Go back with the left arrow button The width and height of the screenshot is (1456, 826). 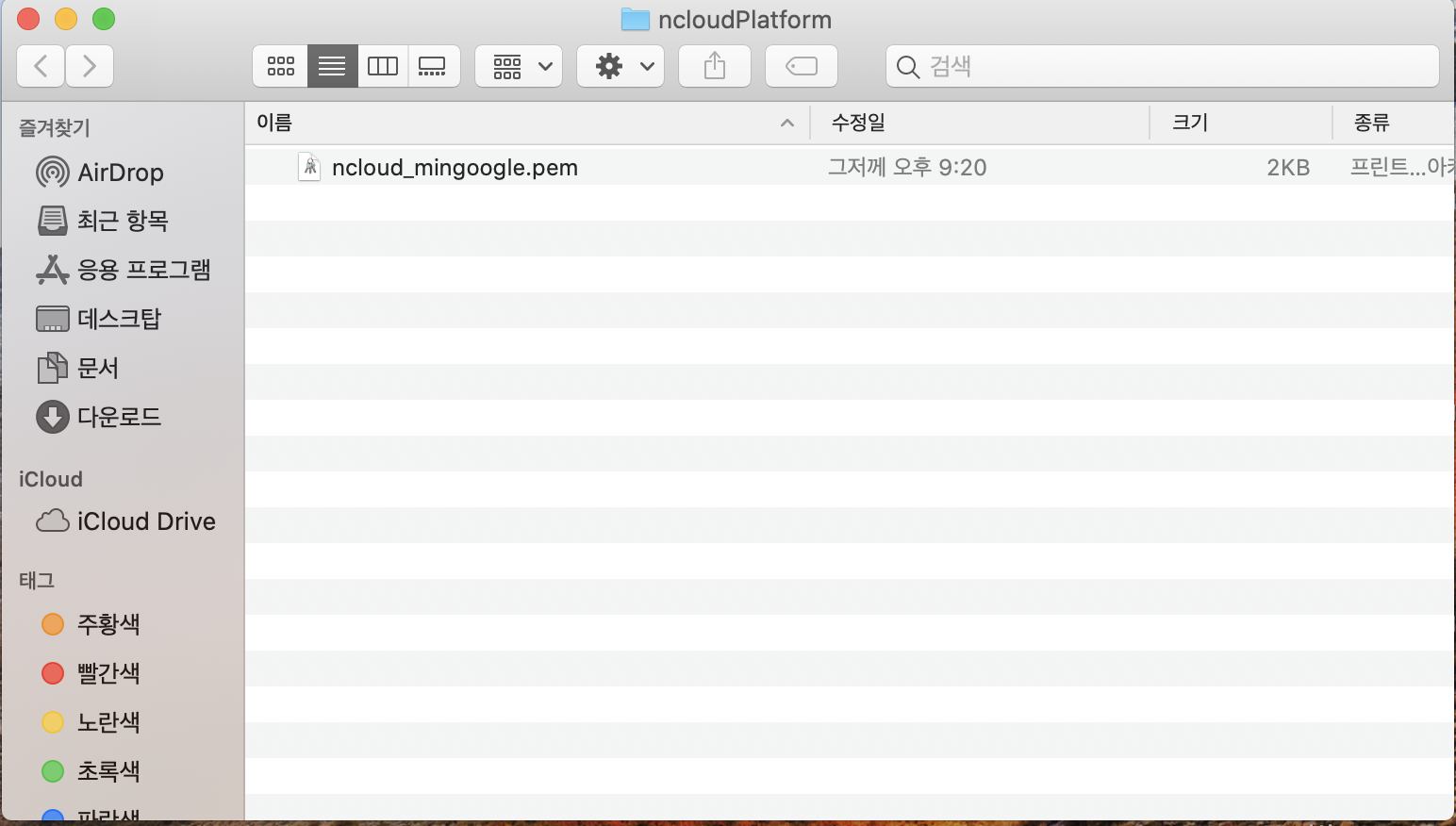pyautogui.click(x=41, y=66)
